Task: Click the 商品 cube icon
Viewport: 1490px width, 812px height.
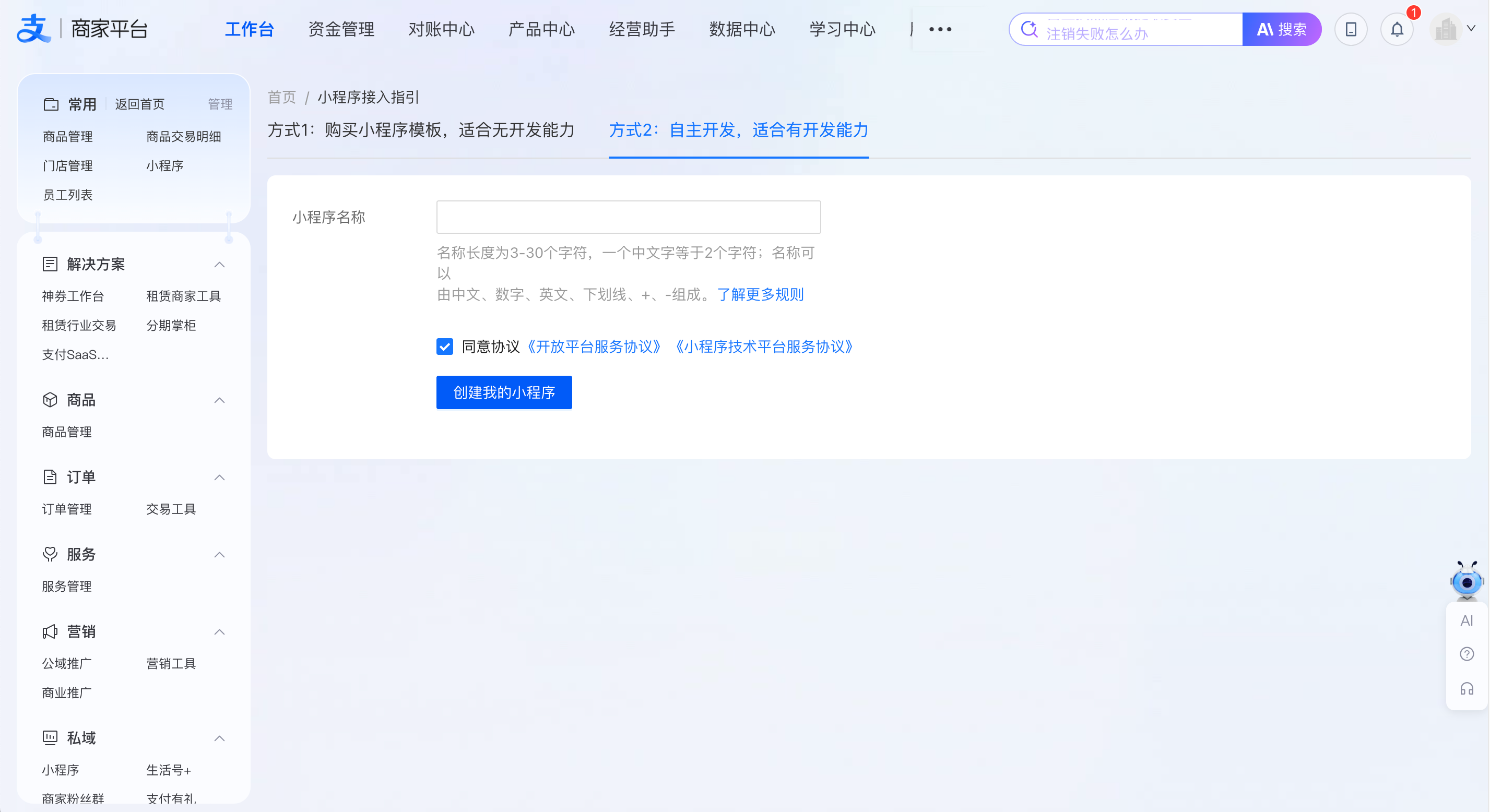Action: [50, 400]
